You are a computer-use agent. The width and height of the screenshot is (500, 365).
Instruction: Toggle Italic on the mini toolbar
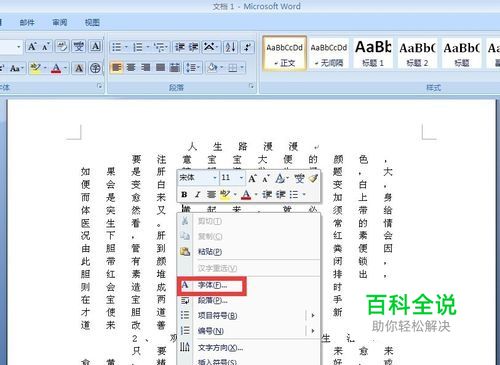[198, 194]
